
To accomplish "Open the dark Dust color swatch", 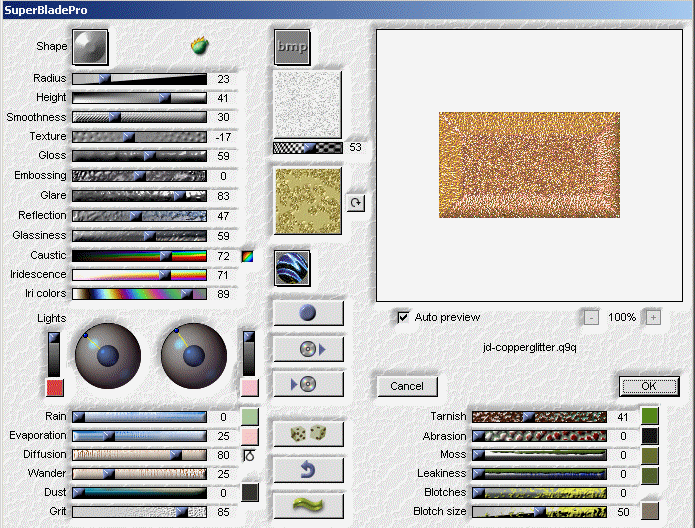I will 250,493.
